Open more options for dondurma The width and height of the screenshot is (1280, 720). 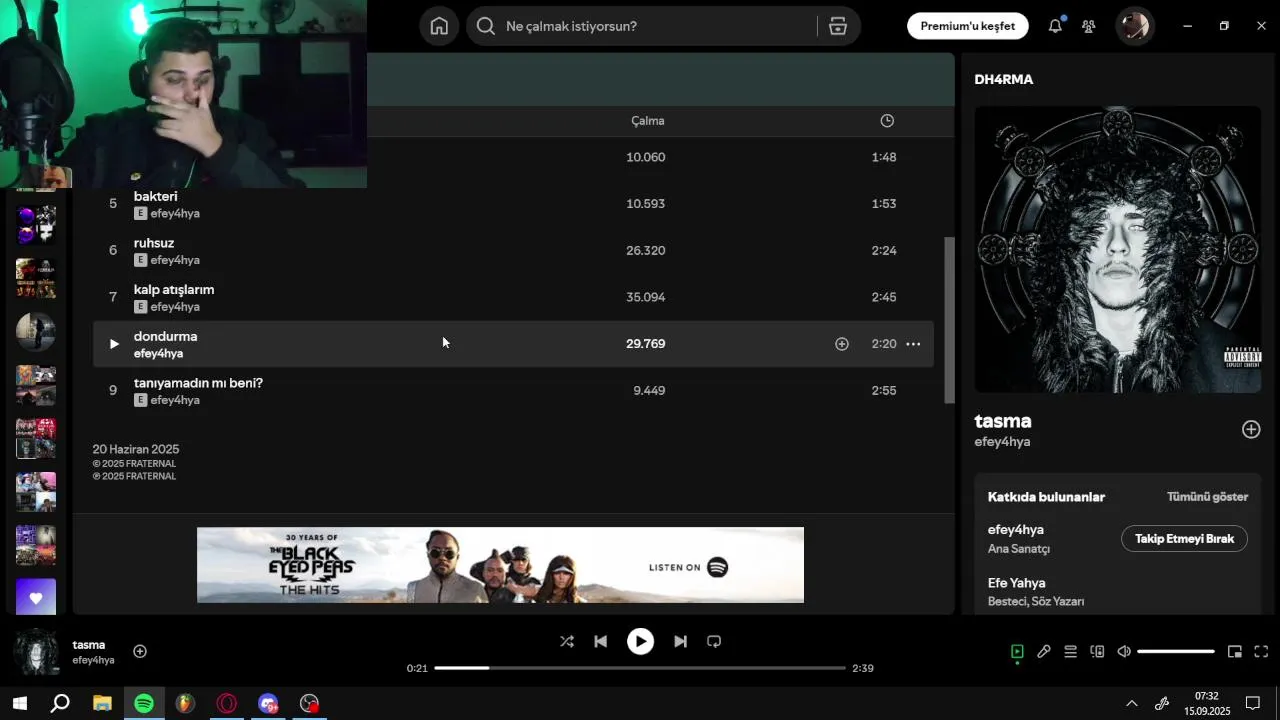[x=913, y=344]
